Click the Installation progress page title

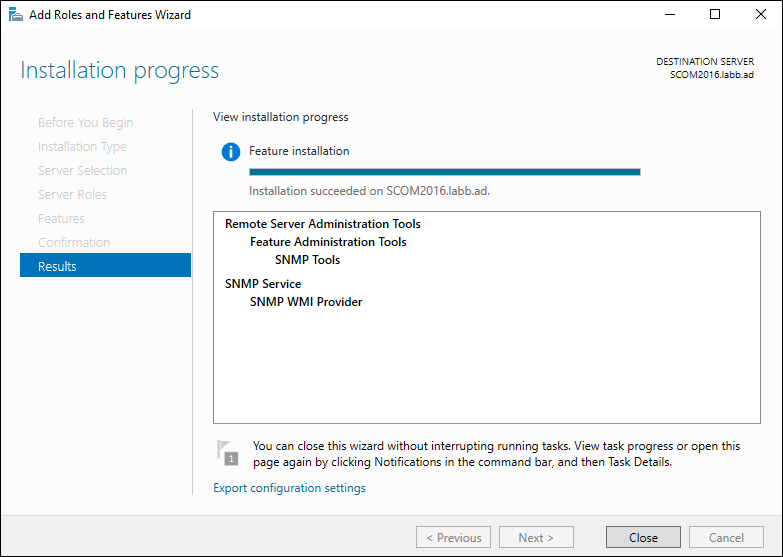coord(119,70)
